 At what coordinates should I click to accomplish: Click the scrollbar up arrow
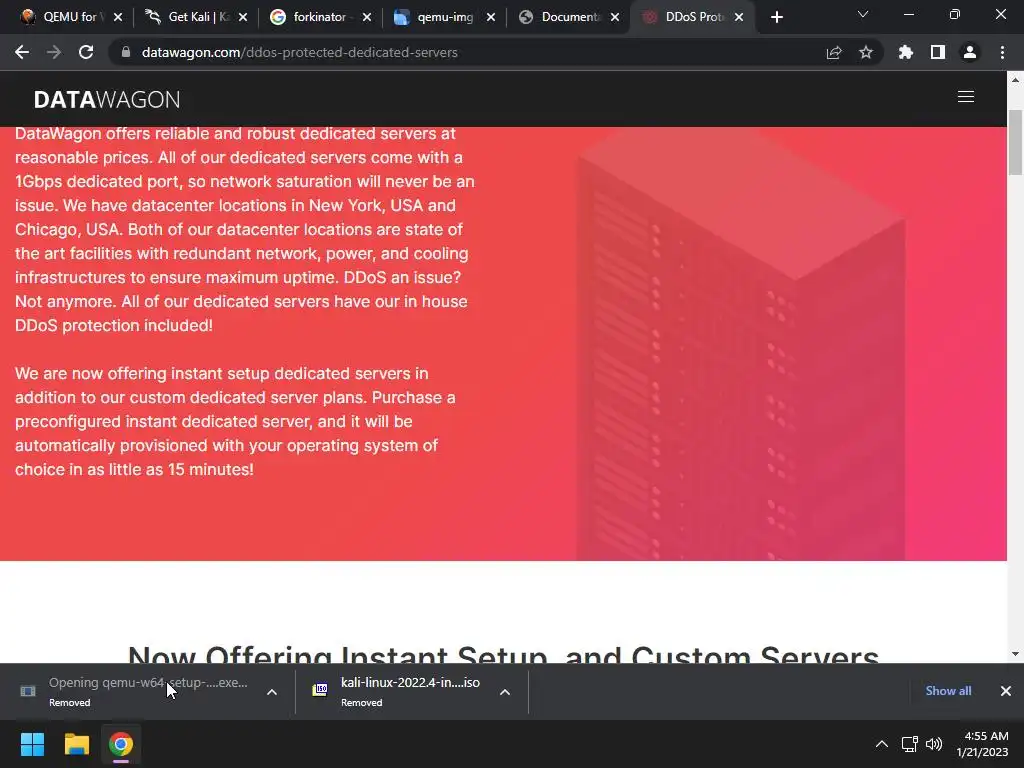(1015, 80)
